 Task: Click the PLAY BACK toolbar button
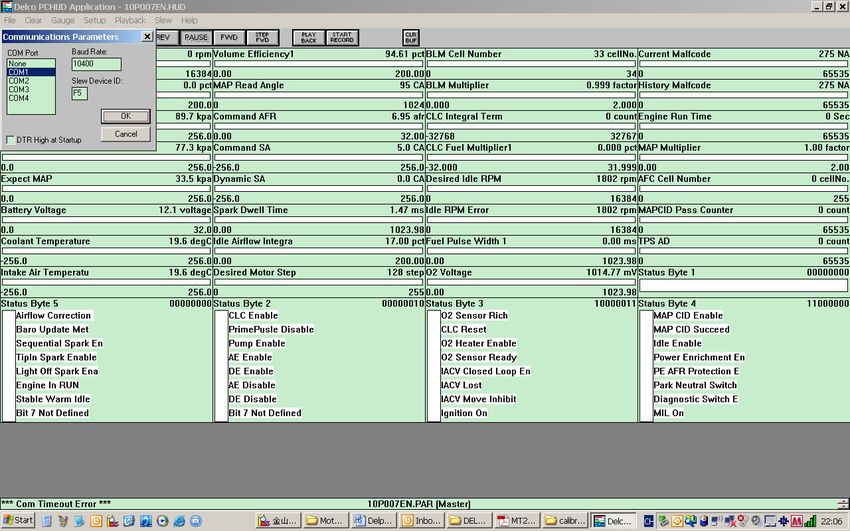(x=308, y=37)
